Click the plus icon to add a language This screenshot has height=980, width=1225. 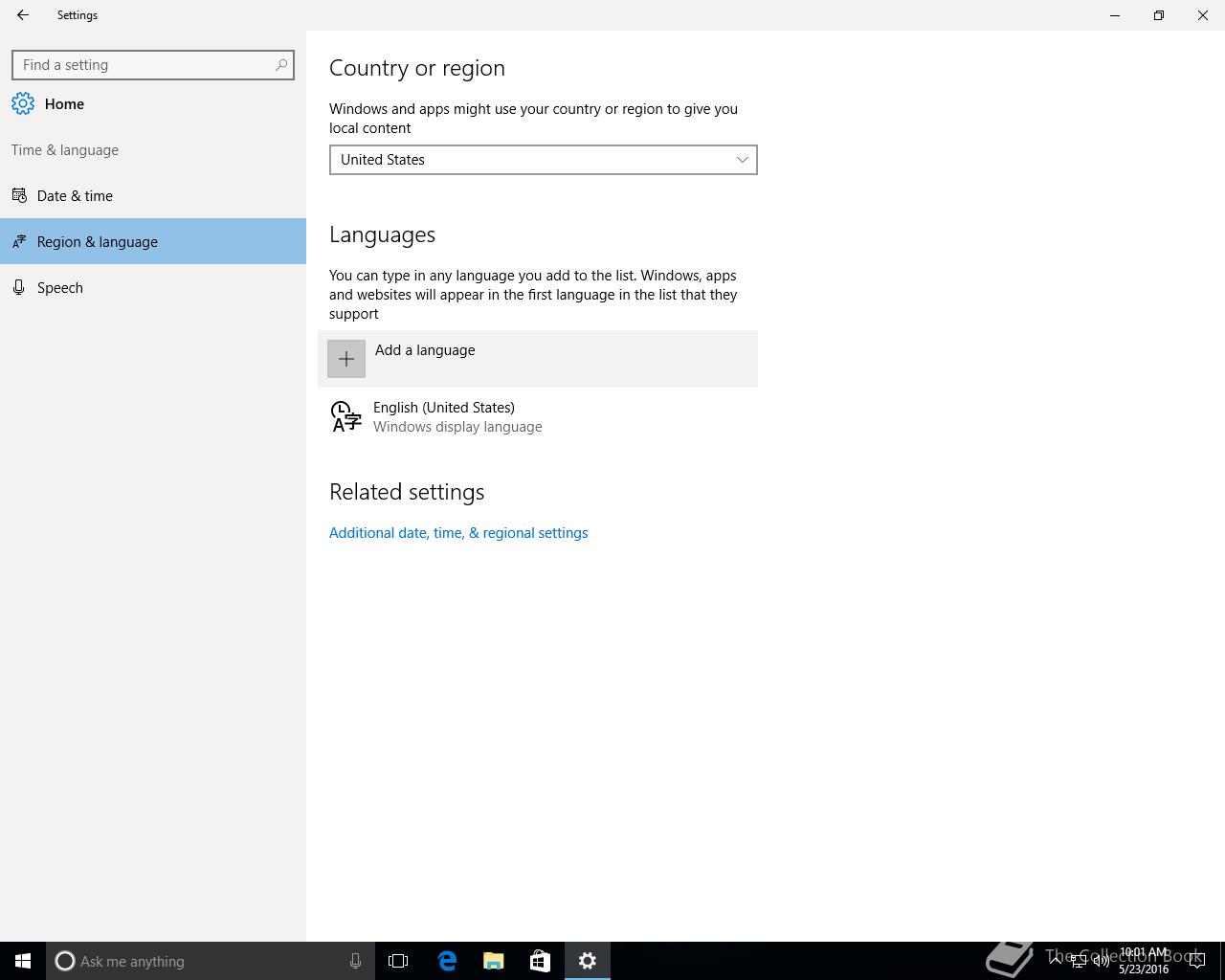(x=346, y=359)
